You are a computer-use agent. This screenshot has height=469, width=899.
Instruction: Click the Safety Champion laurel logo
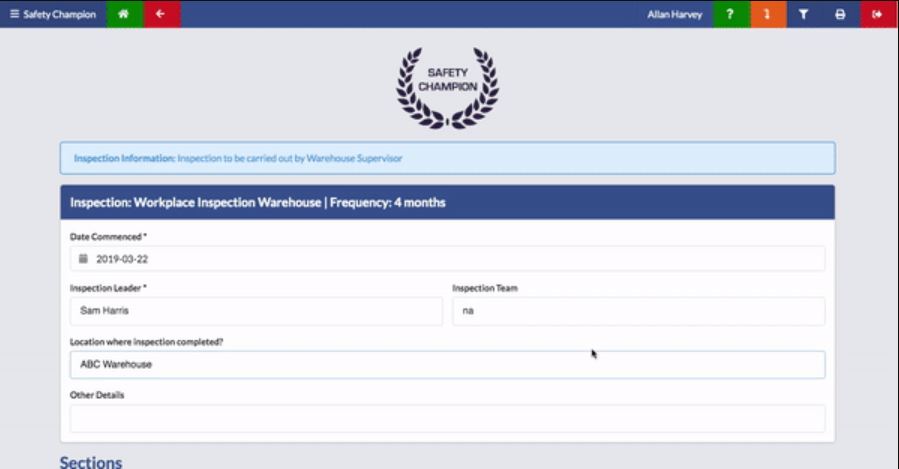[448, 87]
